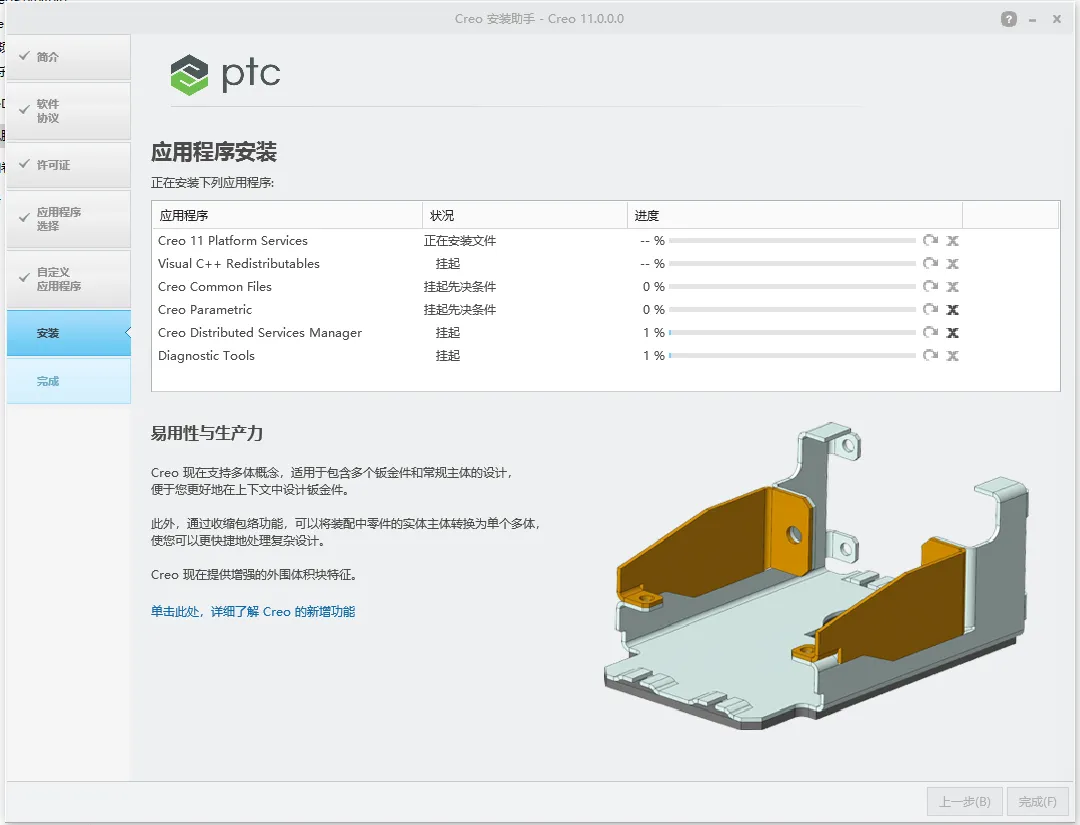Click 易用性与生产力 heading
1080x825 pixels.
pos(207,433)
